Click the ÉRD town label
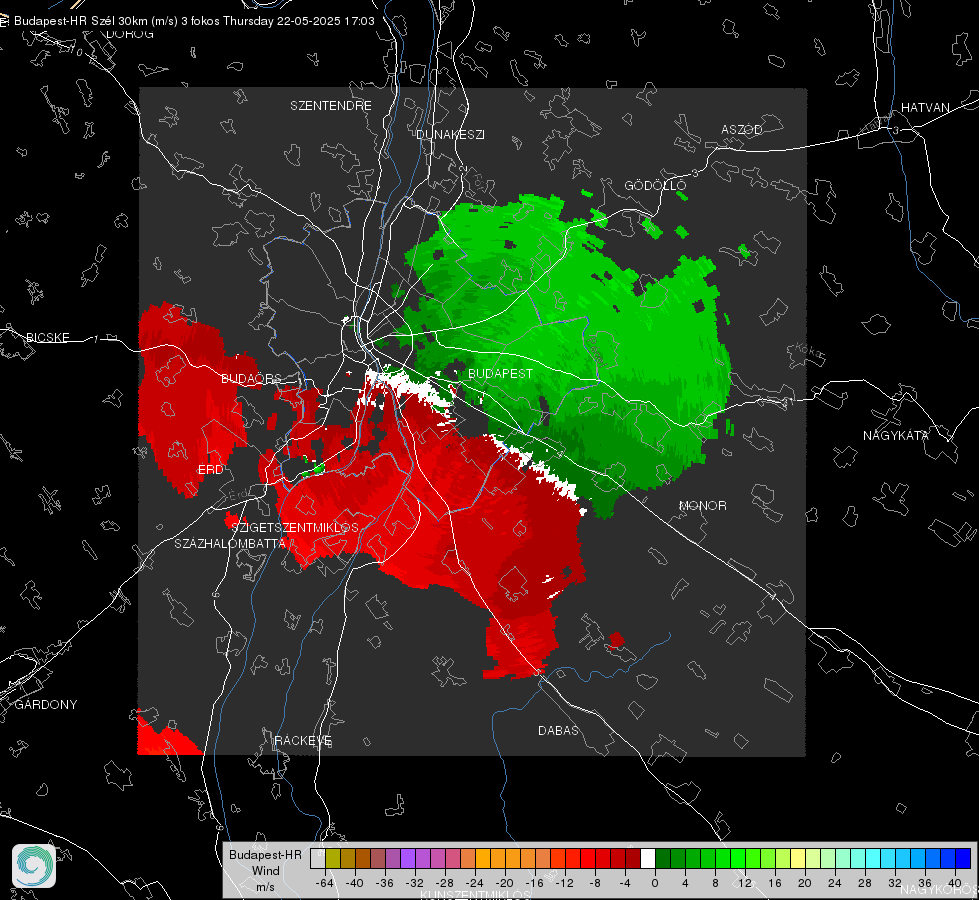Image resolution: width=979 pixels, height=900 pixels. [x=210, y=470]
